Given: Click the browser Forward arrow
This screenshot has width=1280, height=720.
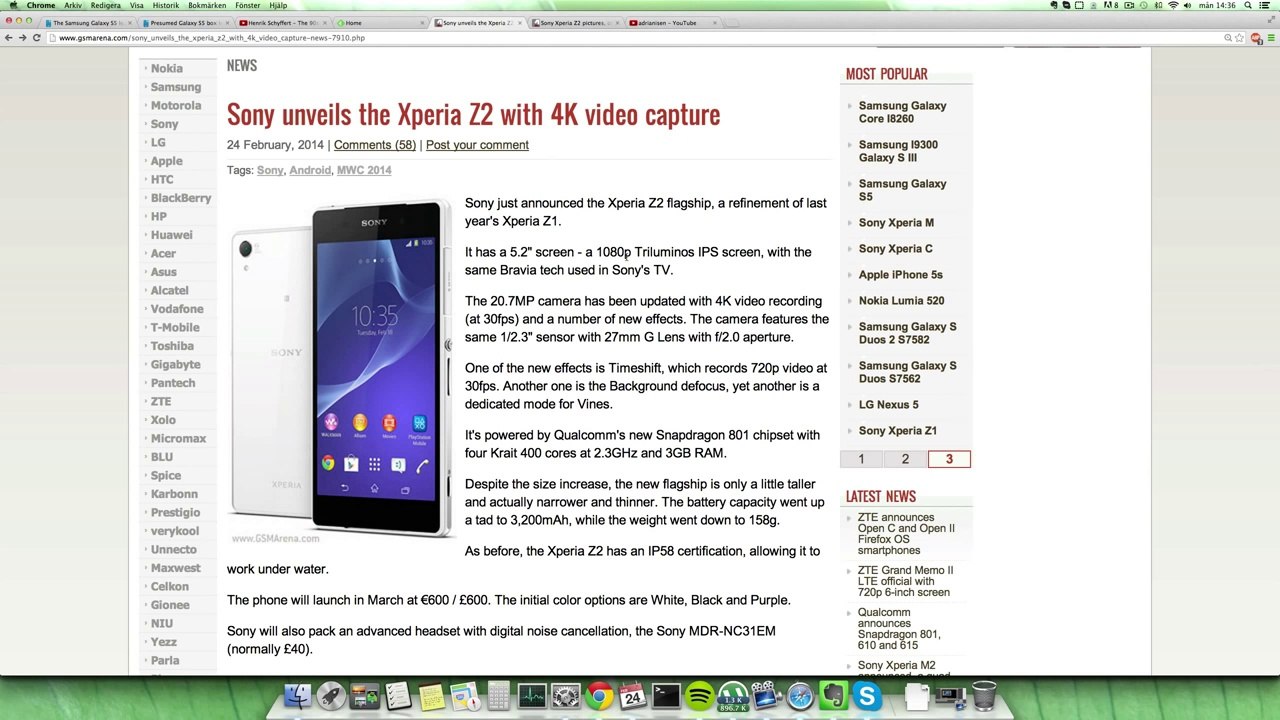Looking at the screenshot, I should tap(22, 38).
